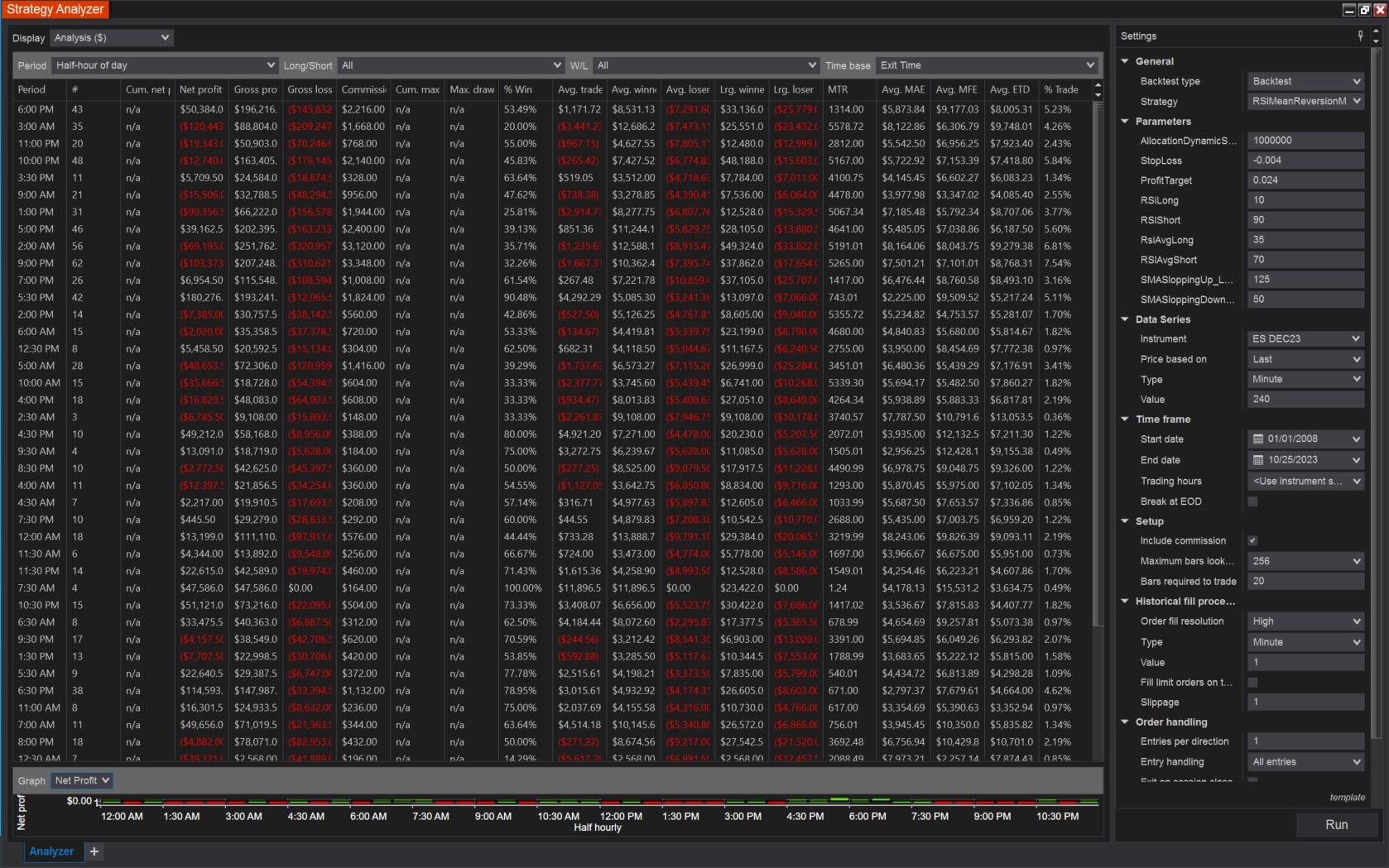Open the Strategy RSIMeanReversion dropdown
The width and height of the screenshot is (1389, 868).
(x=1306, y=101)
